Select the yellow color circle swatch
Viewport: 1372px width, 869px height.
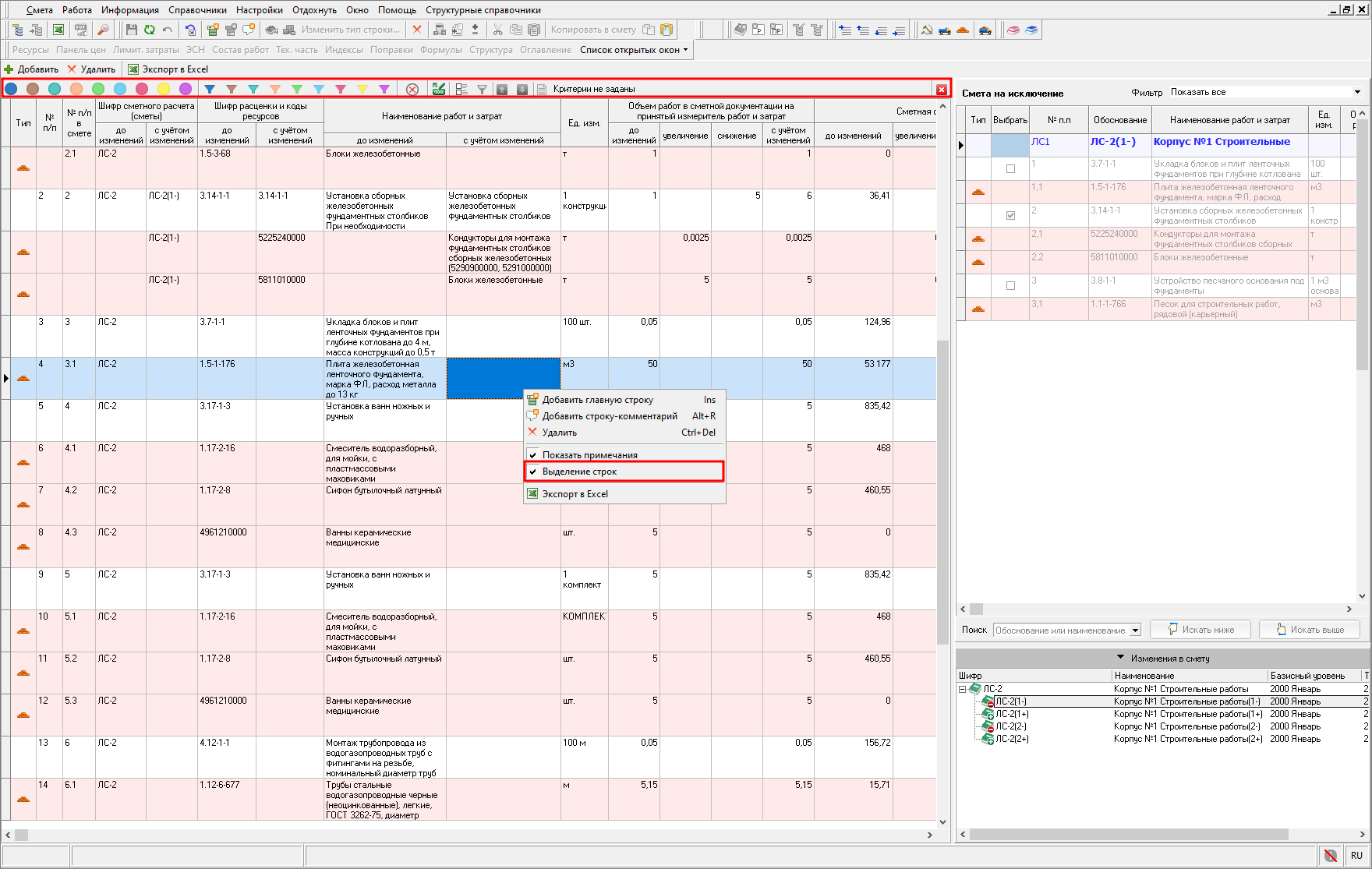pos(164,89)
